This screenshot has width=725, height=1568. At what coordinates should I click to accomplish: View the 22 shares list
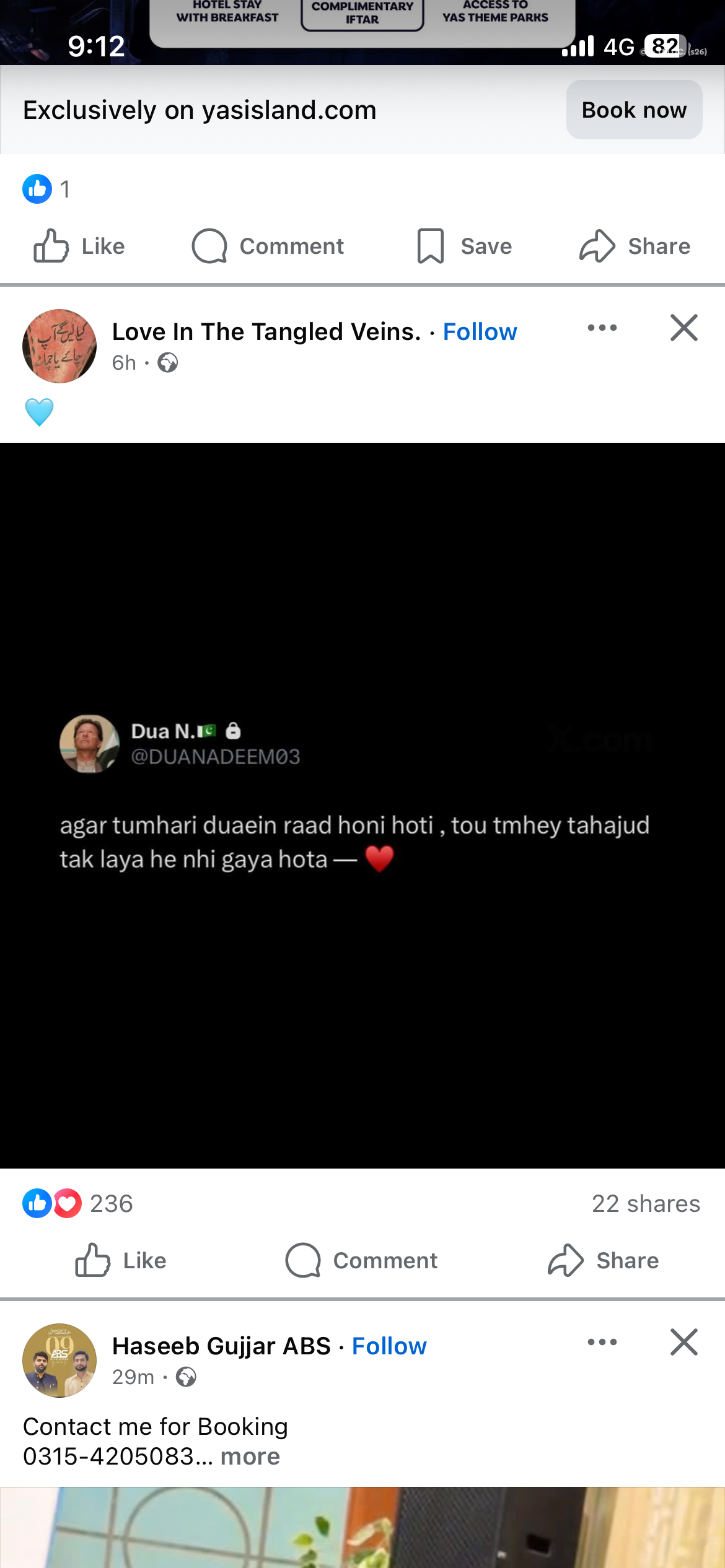(x=646, y=1203)
